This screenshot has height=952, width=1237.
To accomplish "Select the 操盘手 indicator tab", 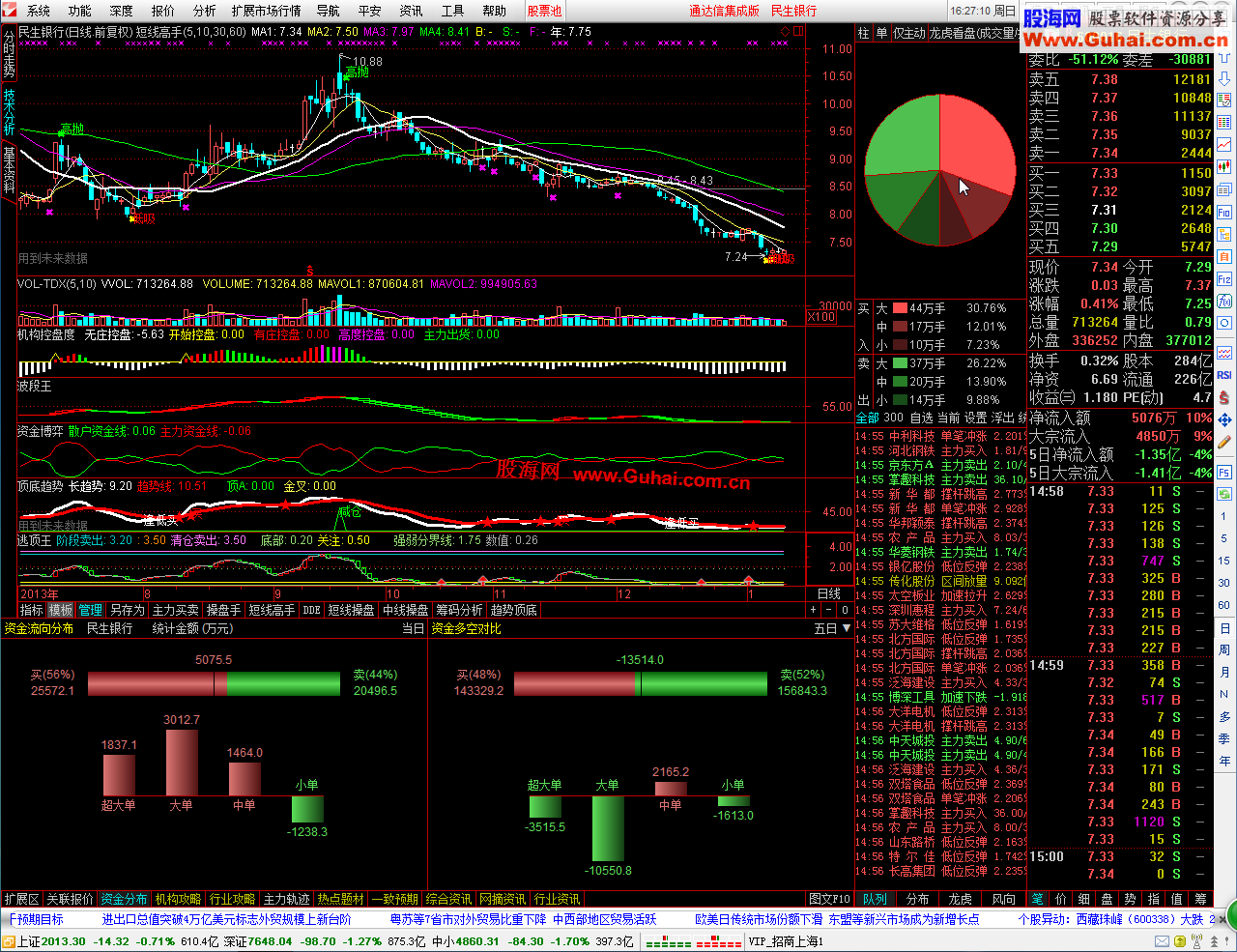I will (x=223, y=610).
